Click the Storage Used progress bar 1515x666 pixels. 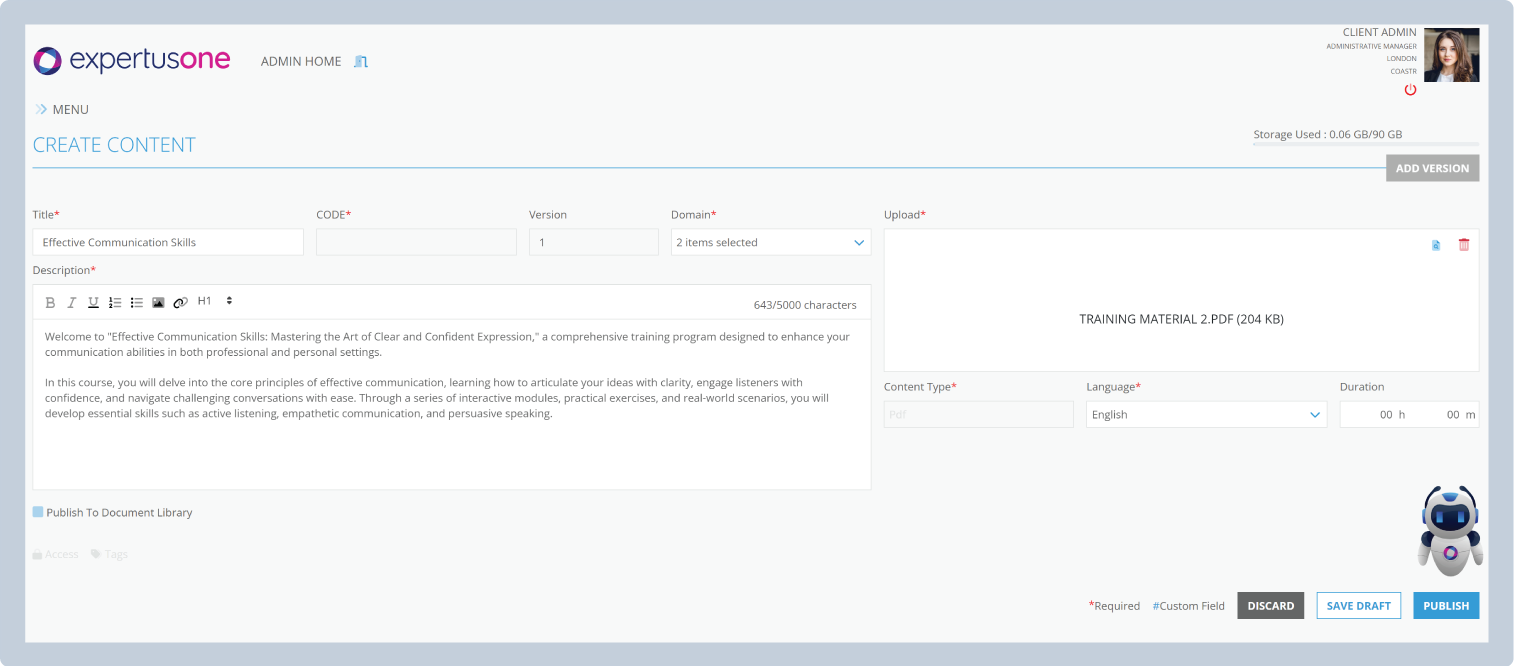pyautogui.click(x=1365, y=144)
